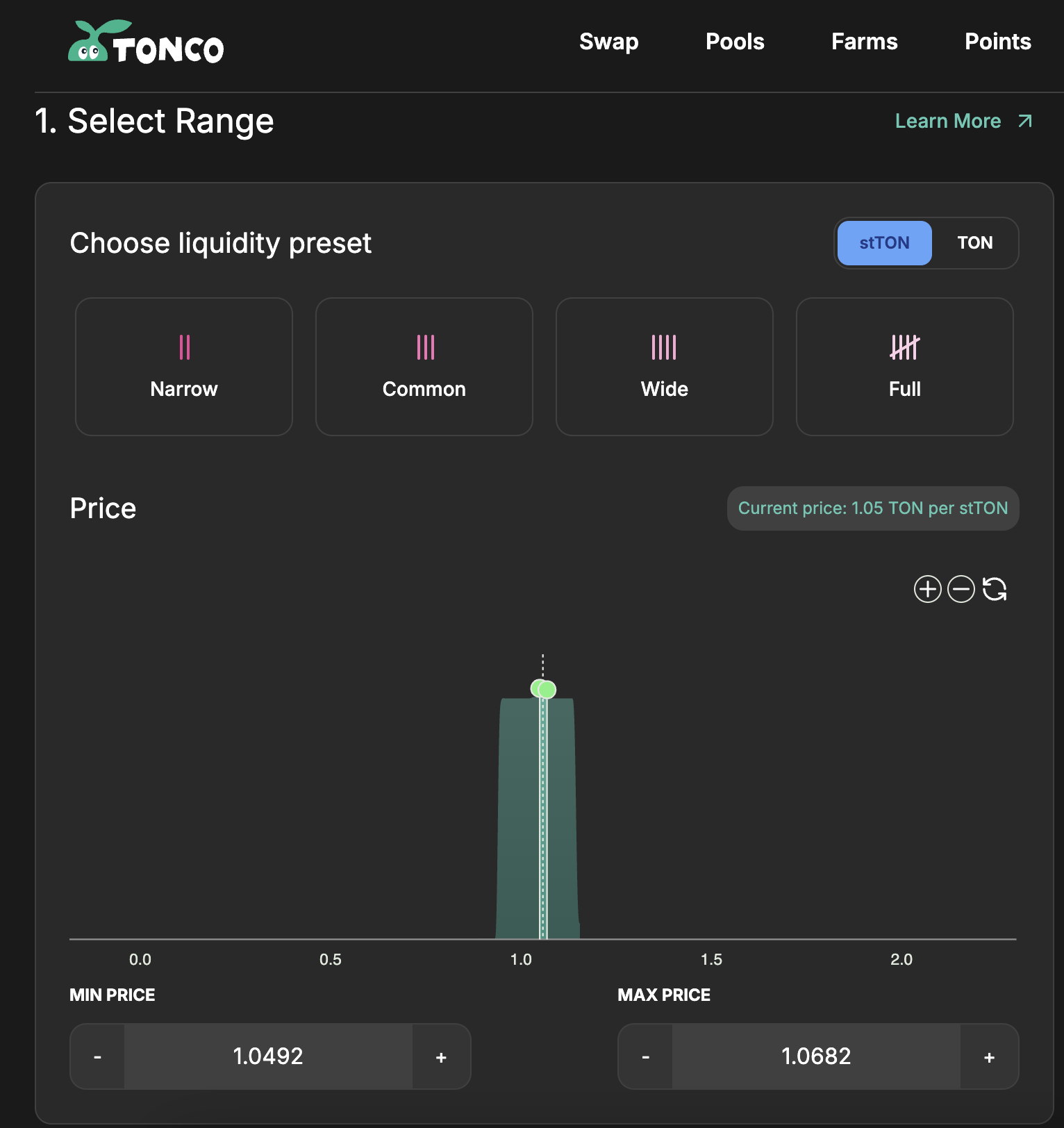
Task: Click the Narrow preset two-bar icon
Action: [185, 347]
